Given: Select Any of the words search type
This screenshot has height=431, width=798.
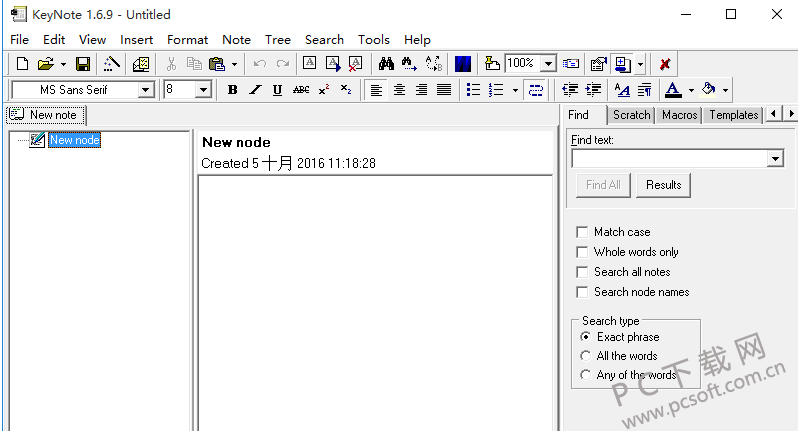Looking at the screenshot, I should pos(586,375).
